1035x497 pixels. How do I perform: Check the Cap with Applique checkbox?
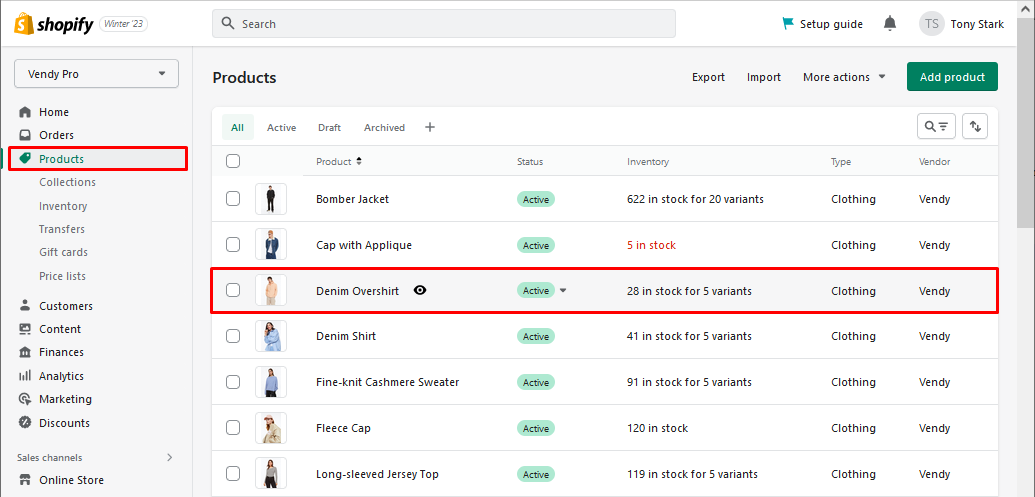tap(233, 245)
